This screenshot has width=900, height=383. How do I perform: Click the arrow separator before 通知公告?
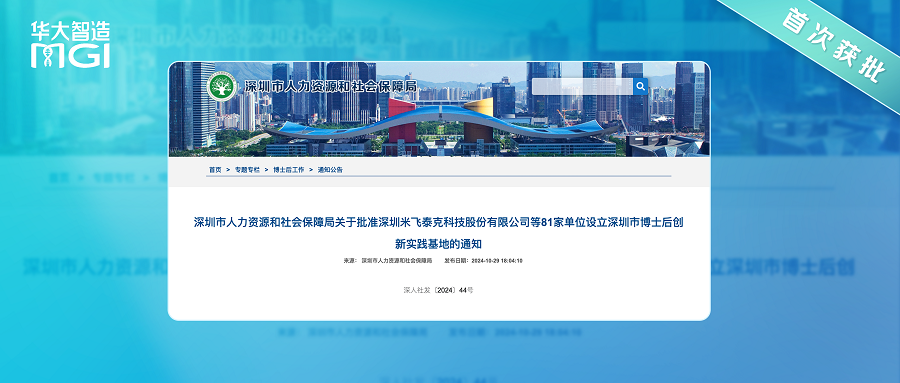[x=311, y=170]
